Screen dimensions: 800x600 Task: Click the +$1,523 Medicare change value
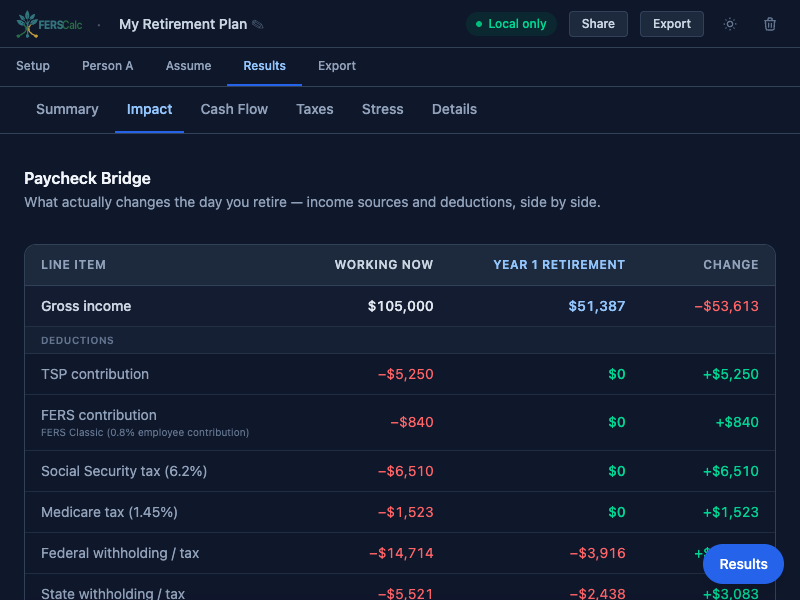click(x=731, y=512)
